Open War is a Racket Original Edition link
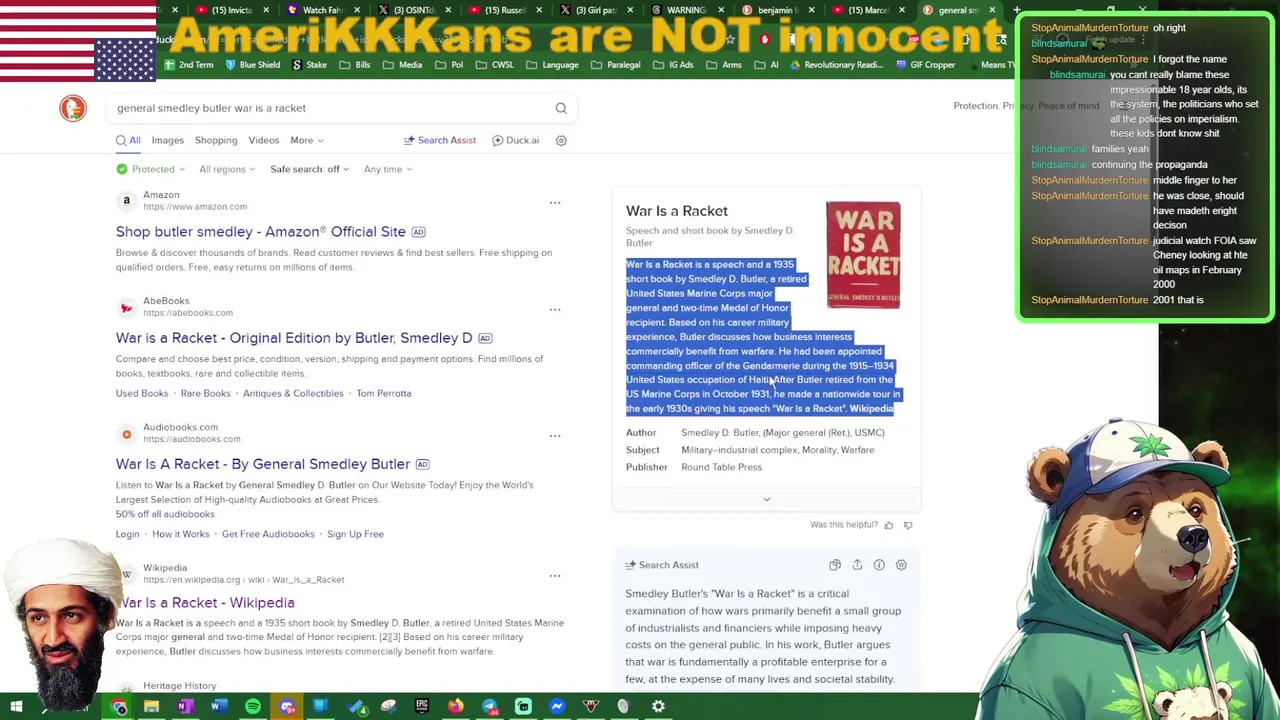1280x720 pixels. [294, 338]
